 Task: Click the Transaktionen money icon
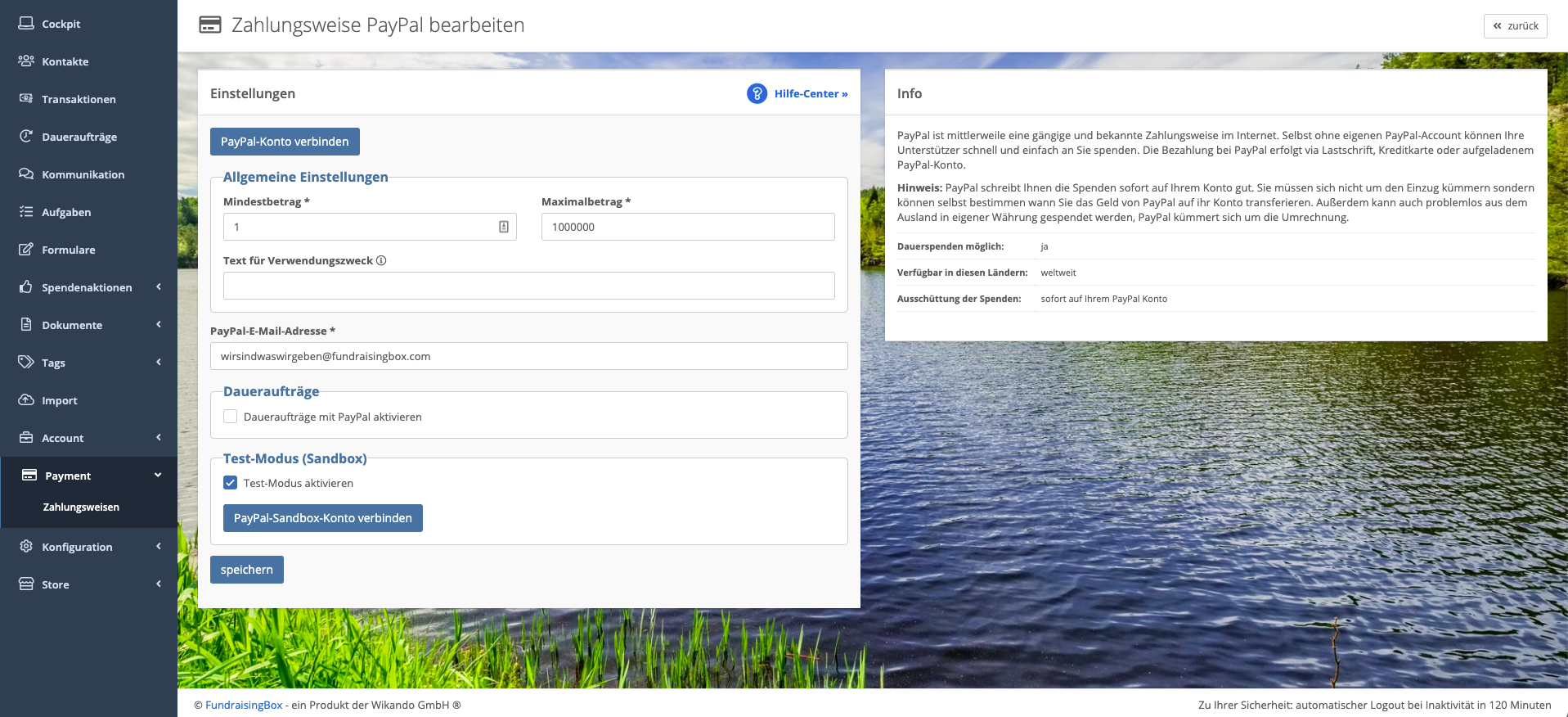pos(26,98)
